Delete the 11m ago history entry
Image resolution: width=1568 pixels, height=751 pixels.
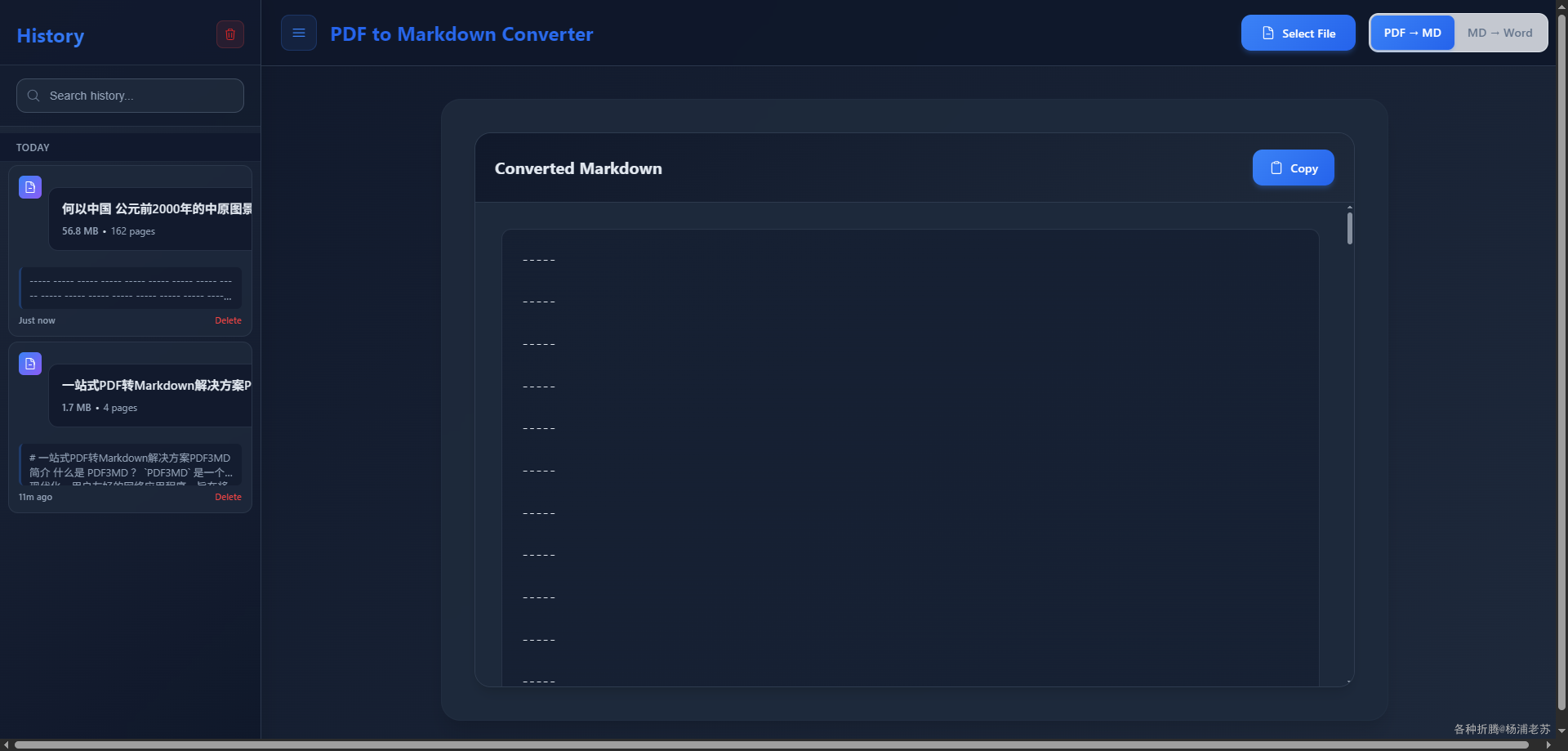pyautogui.click(x=228, y=497)
